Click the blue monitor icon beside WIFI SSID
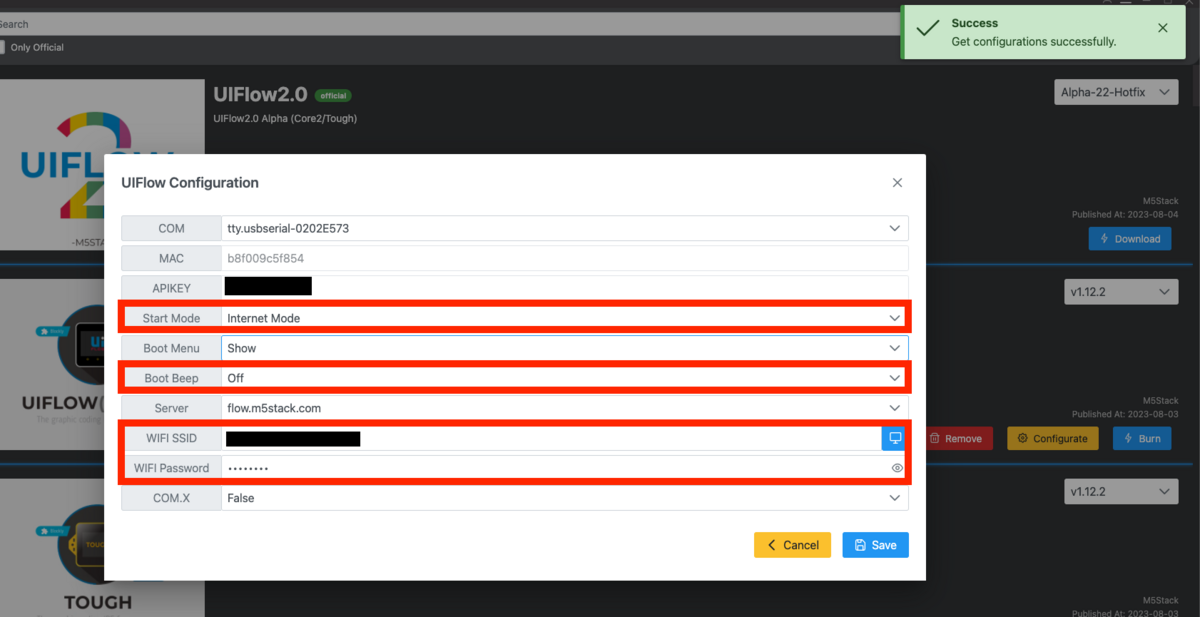The height and width of the screenshot is (617, 1200). [x=895, y=438]
